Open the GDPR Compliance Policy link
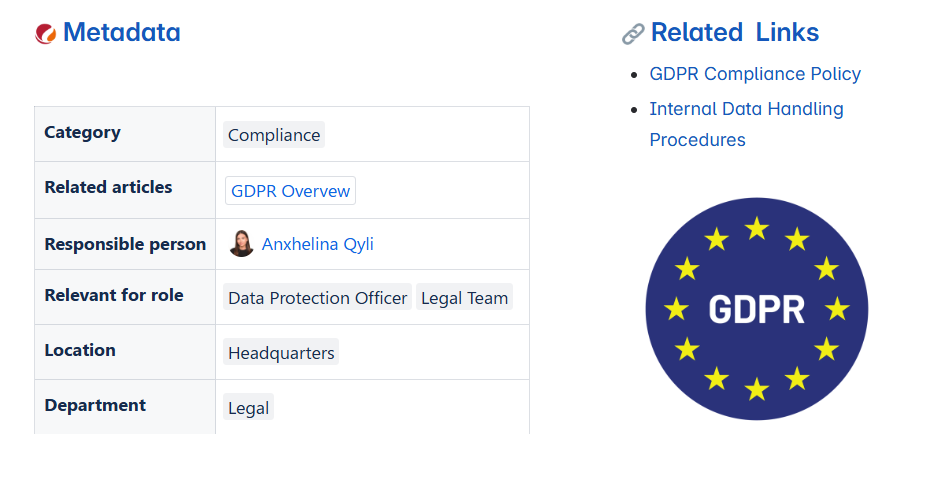The image size is (943, 481). point(755,74)
